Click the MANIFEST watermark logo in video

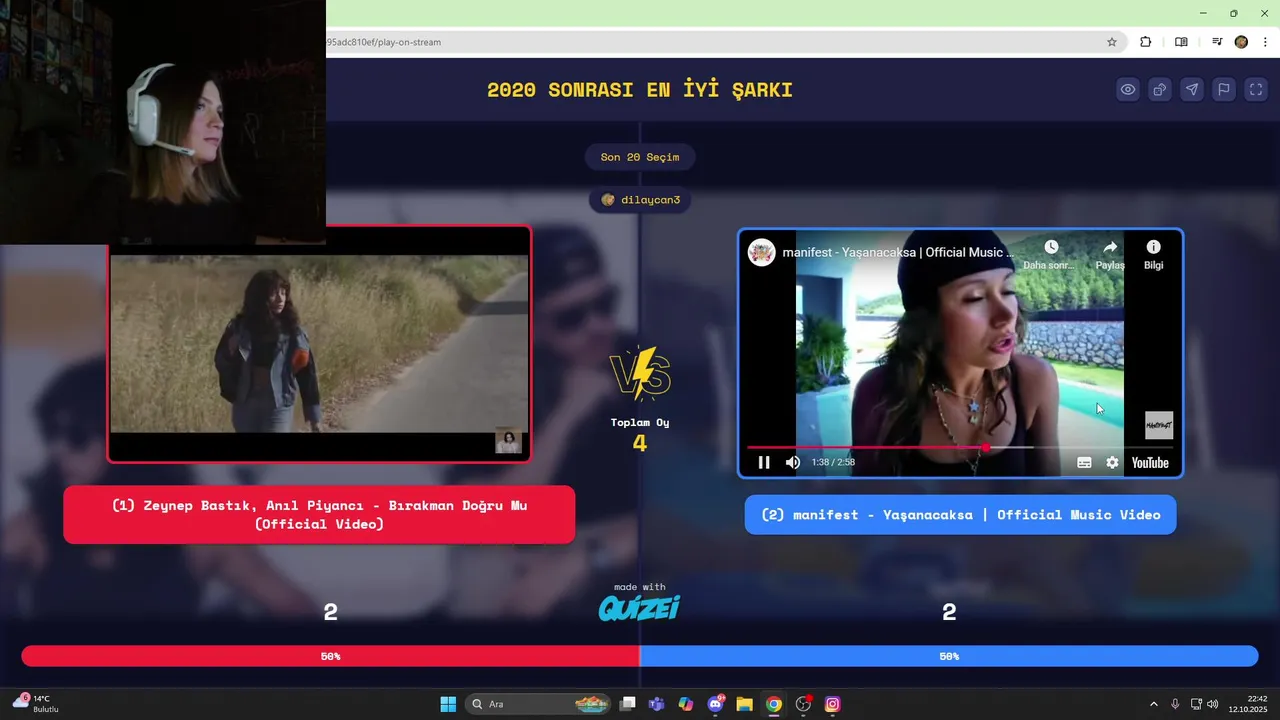click(x=1159, y=425)
